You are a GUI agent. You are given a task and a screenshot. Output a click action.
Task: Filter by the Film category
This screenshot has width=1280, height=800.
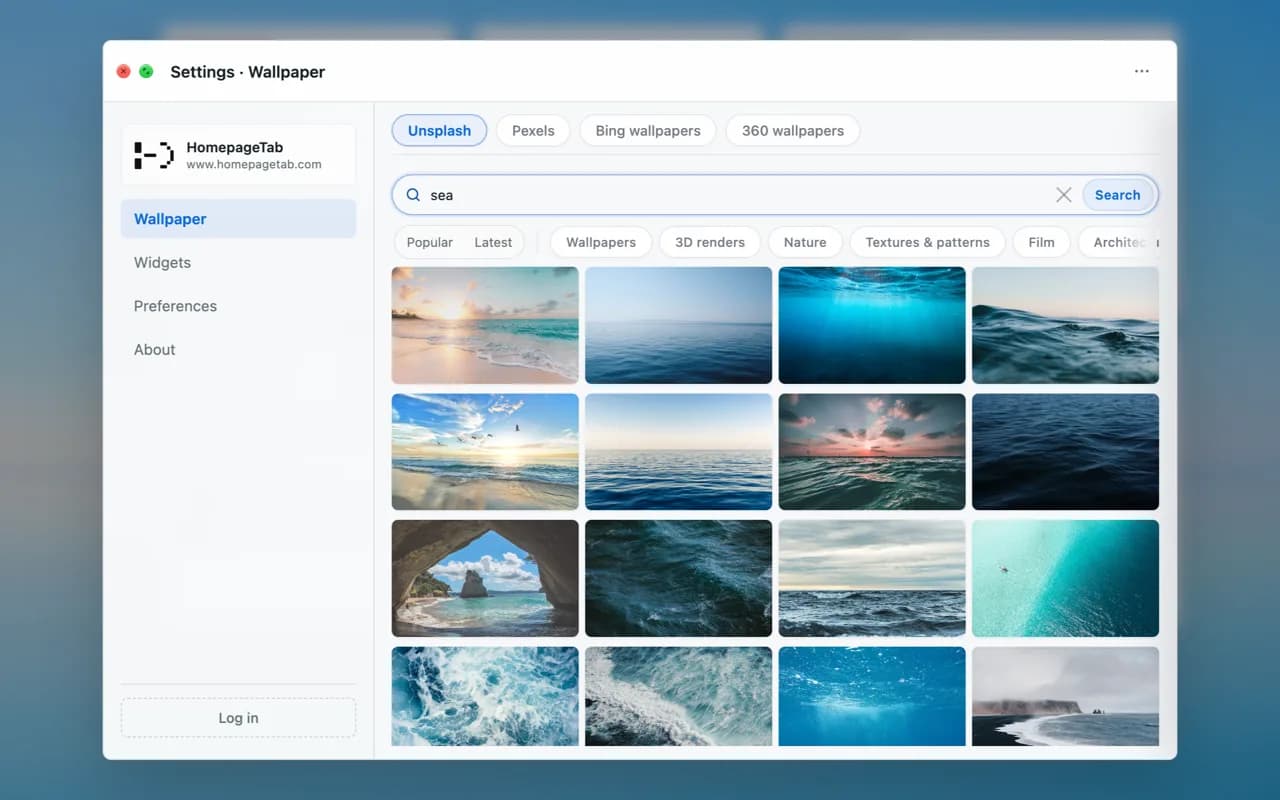coord(1041,242)
